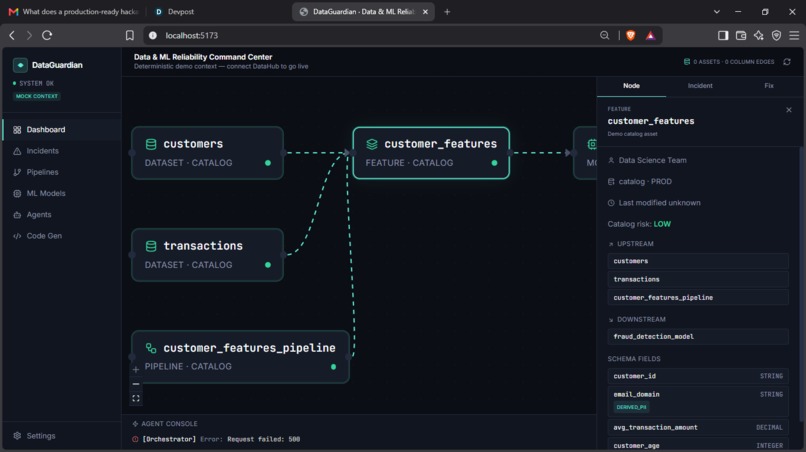Image resolution: width=806 pixels, height=452 pixels.
Task: Click the error icon in console
Action: [135, 439]
